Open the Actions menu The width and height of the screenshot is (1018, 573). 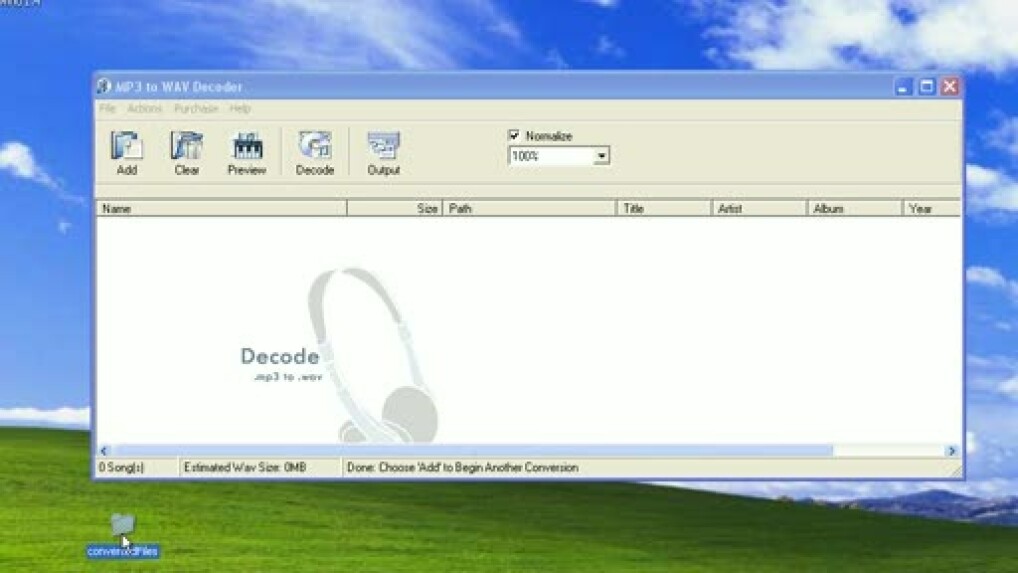point(144,108)
